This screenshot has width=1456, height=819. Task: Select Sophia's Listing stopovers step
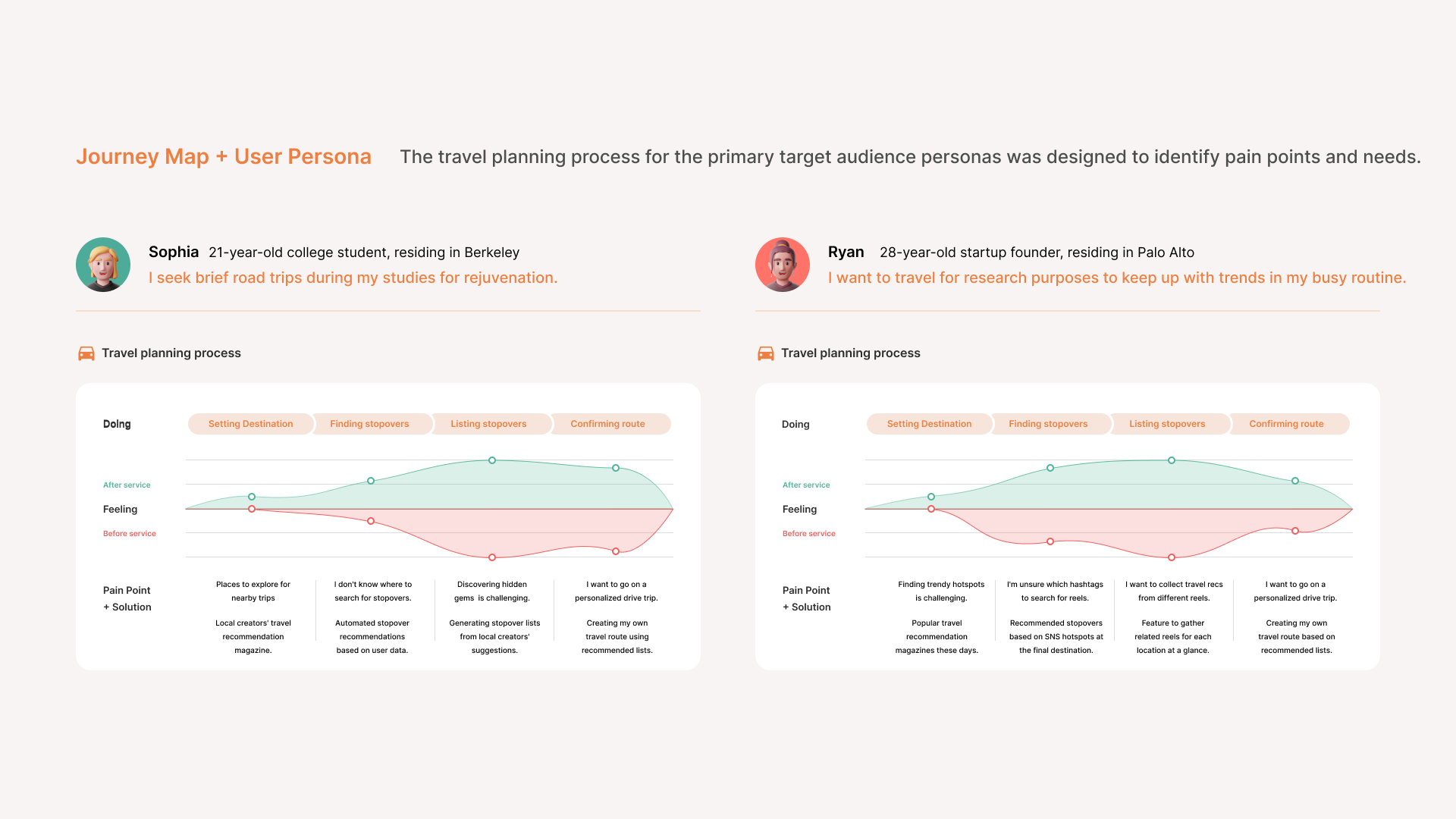(488, 424)
